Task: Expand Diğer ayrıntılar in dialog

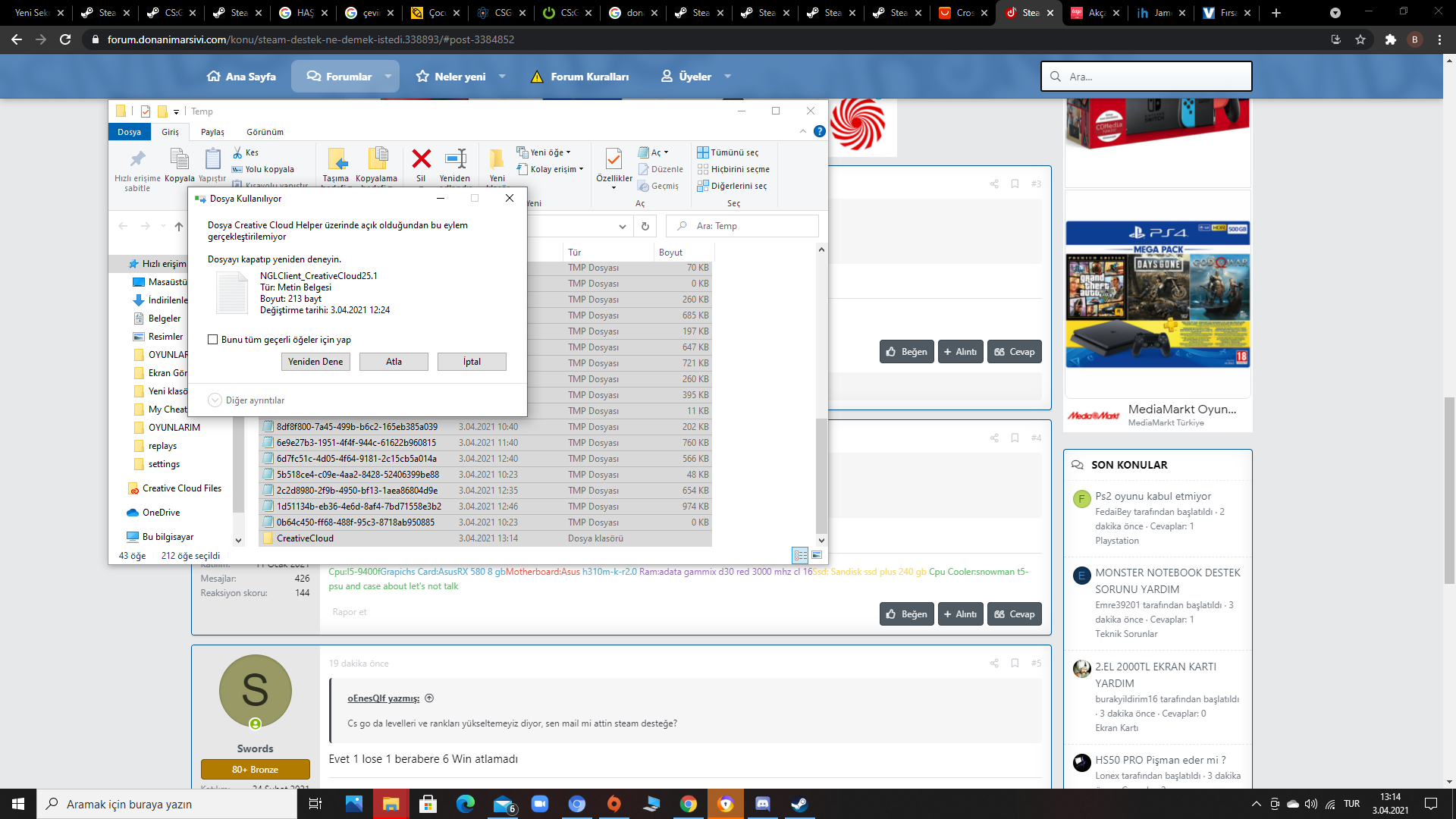Action: coord(215,400)
